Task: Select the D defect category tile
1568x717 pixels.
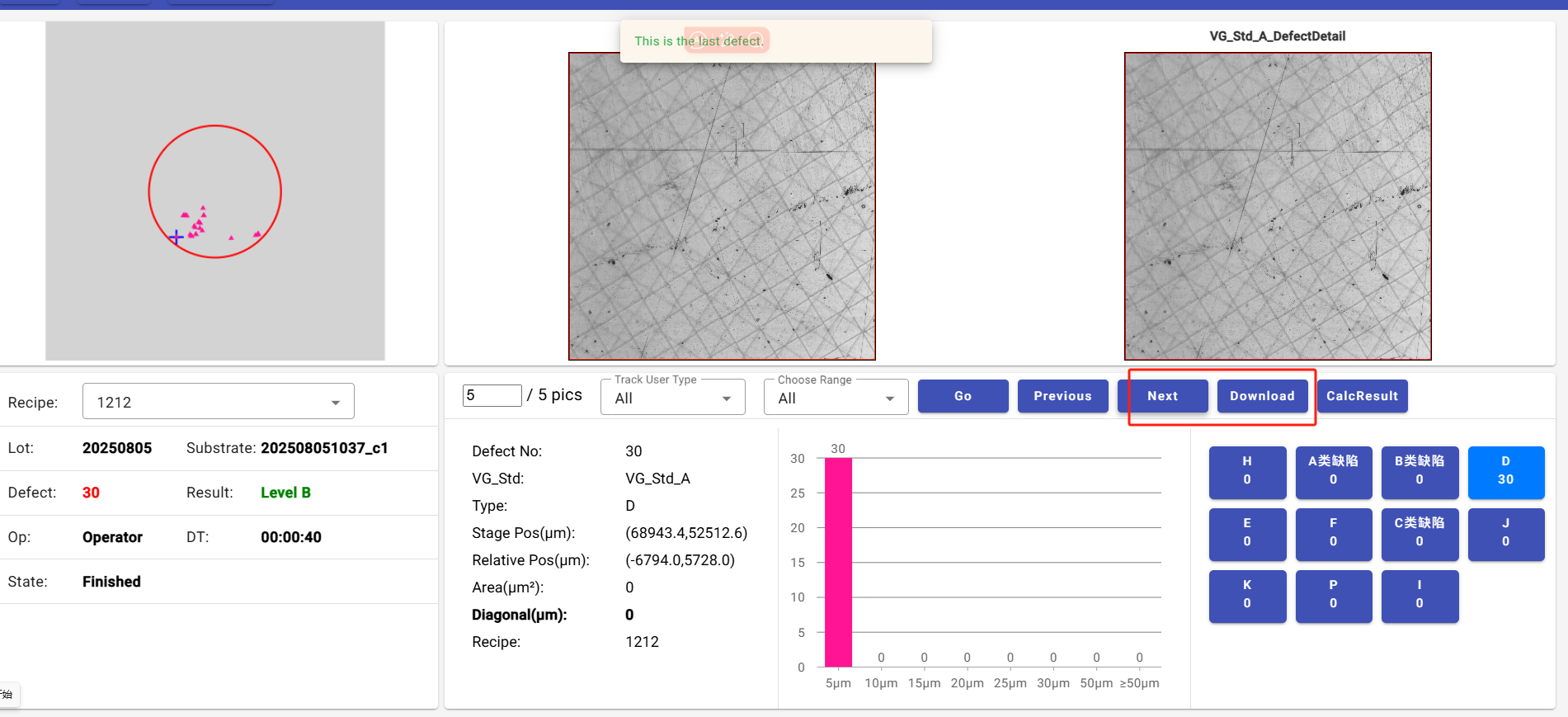Action: (1505, 472)
